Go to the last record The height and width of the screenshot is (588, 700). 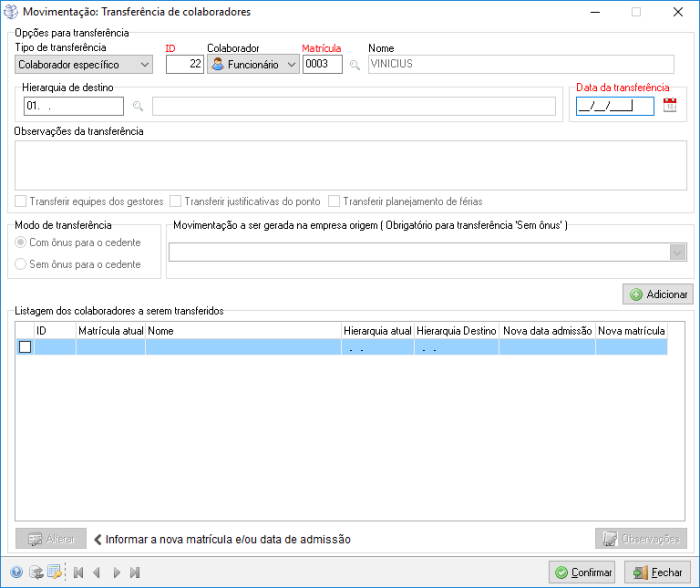point(135,572)
